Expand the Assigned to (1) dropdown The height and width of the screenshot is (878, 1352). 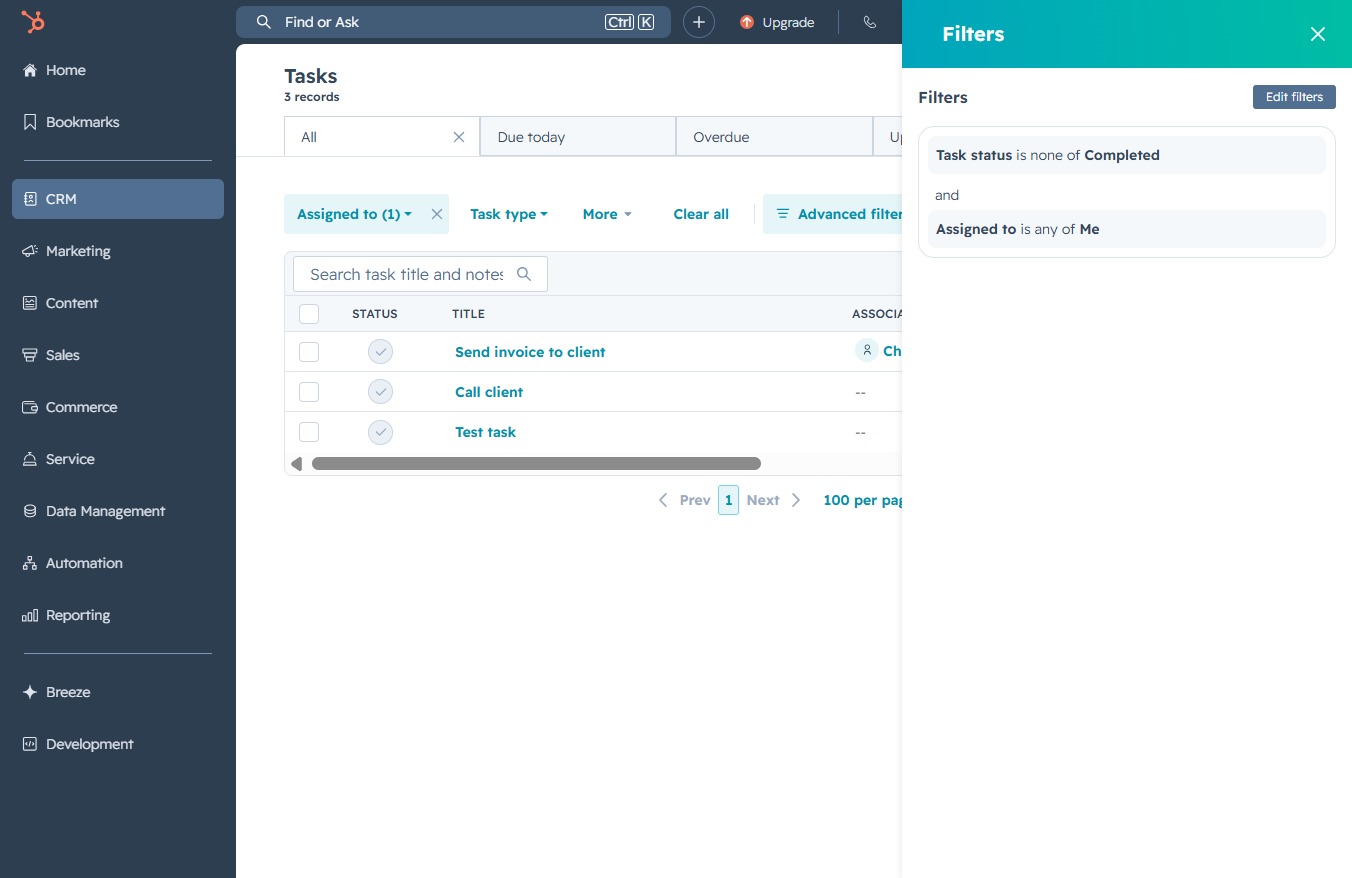(x=355, y=214)
